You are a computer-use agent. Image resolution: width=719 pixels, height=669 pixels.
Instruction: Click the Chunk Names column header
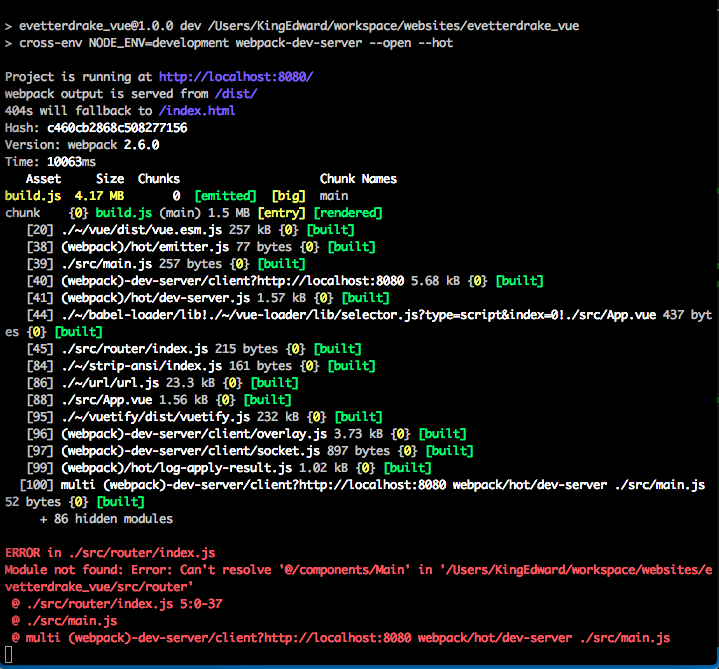pyautogui.click(x=358, y=179)
